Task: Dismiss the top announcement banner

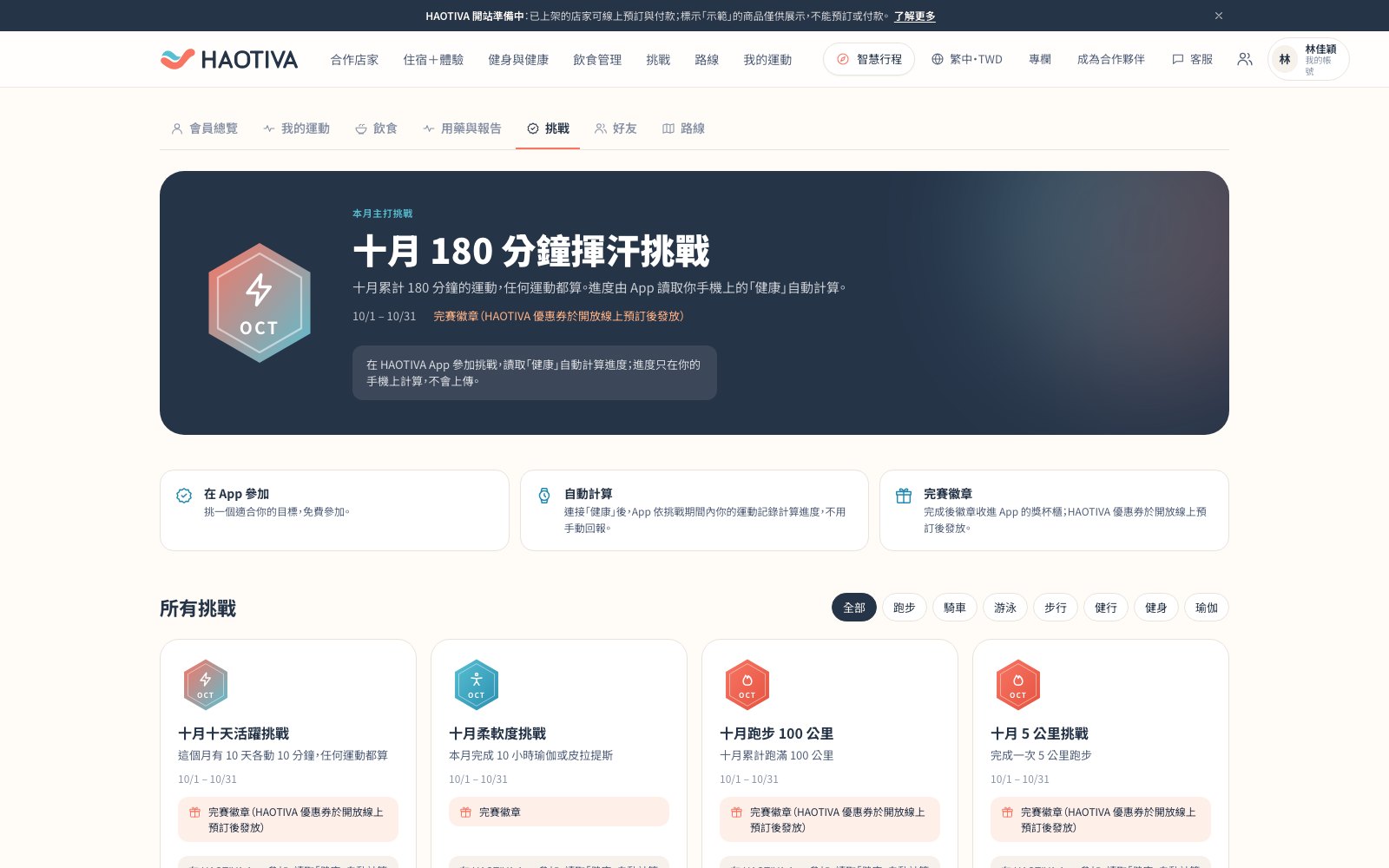Action: click(1219, 16)
